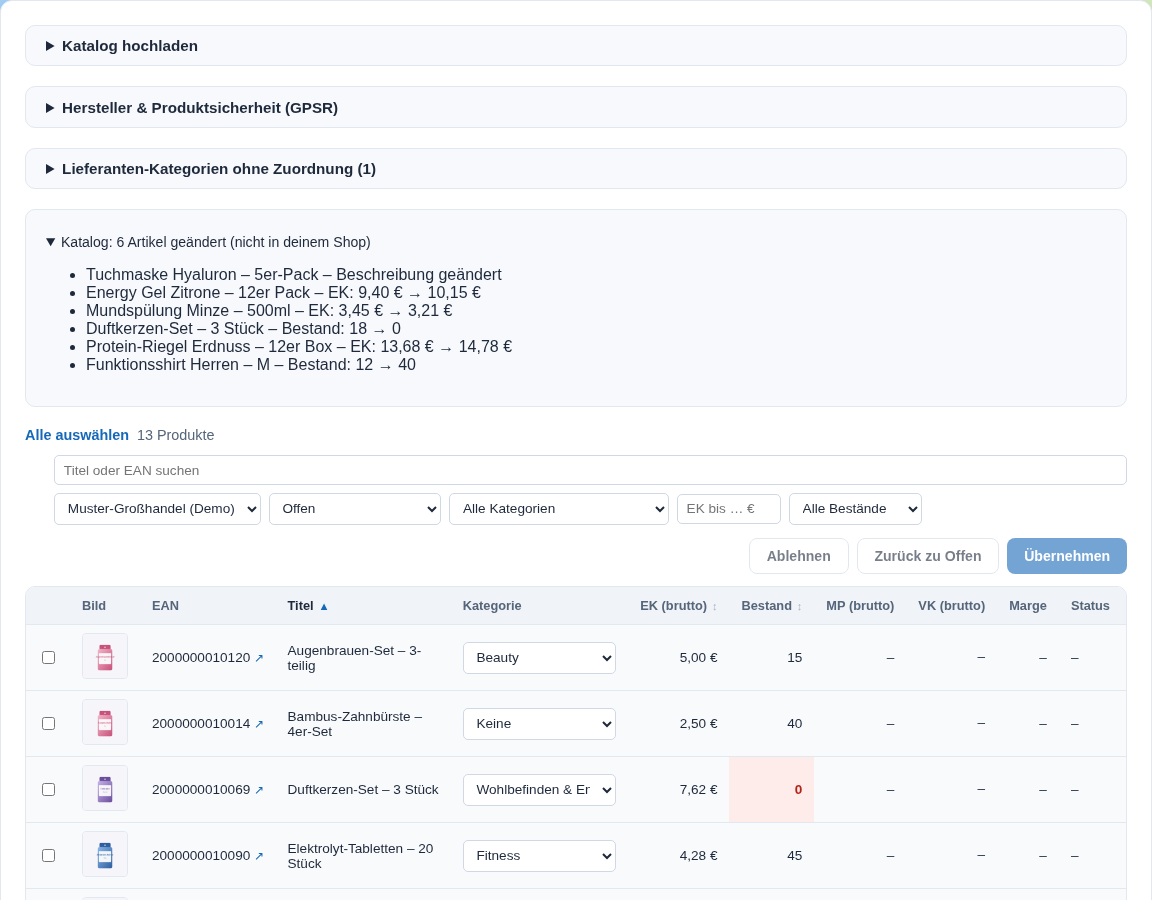This screenshot has width=1152, height=900.
Task: Open the Alle Kategorien filter dropdown
Action: (559, 509)
